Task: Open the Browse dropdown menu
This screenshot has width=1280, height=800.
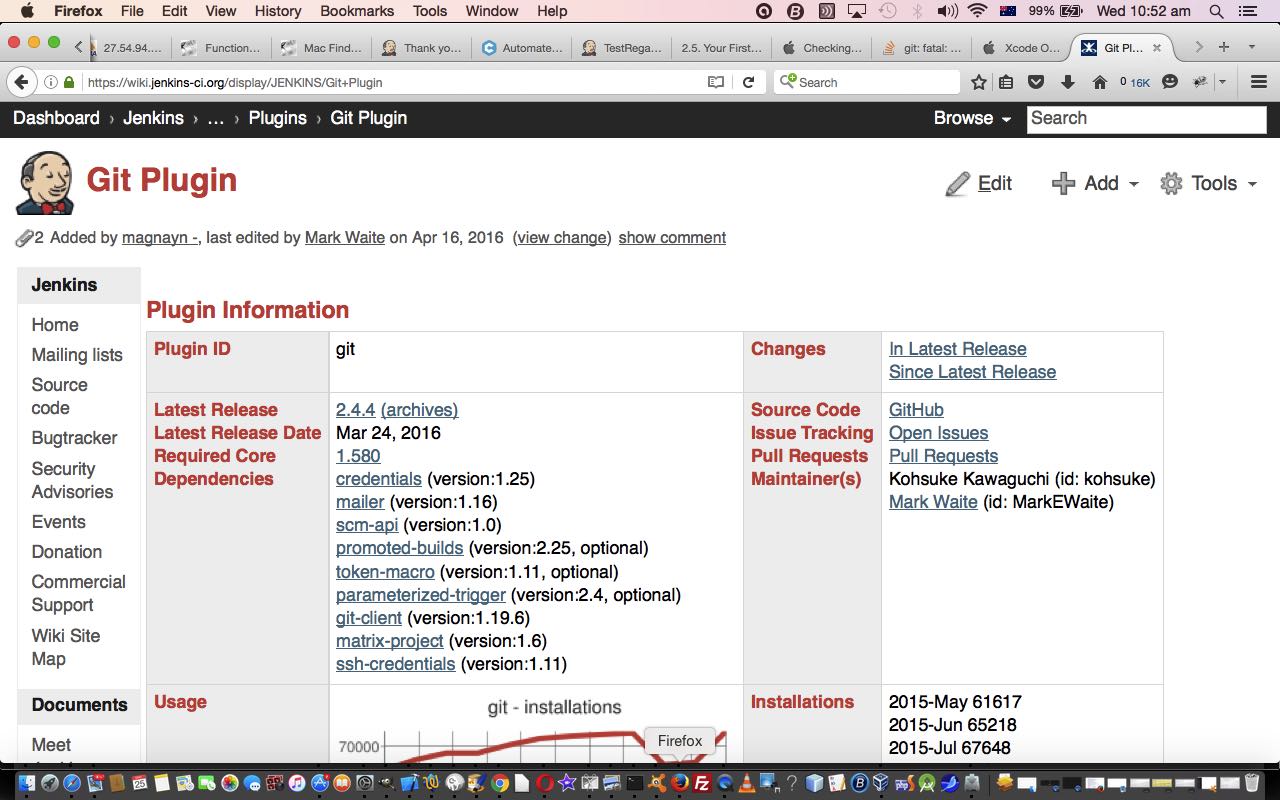Action: [972, 118]
